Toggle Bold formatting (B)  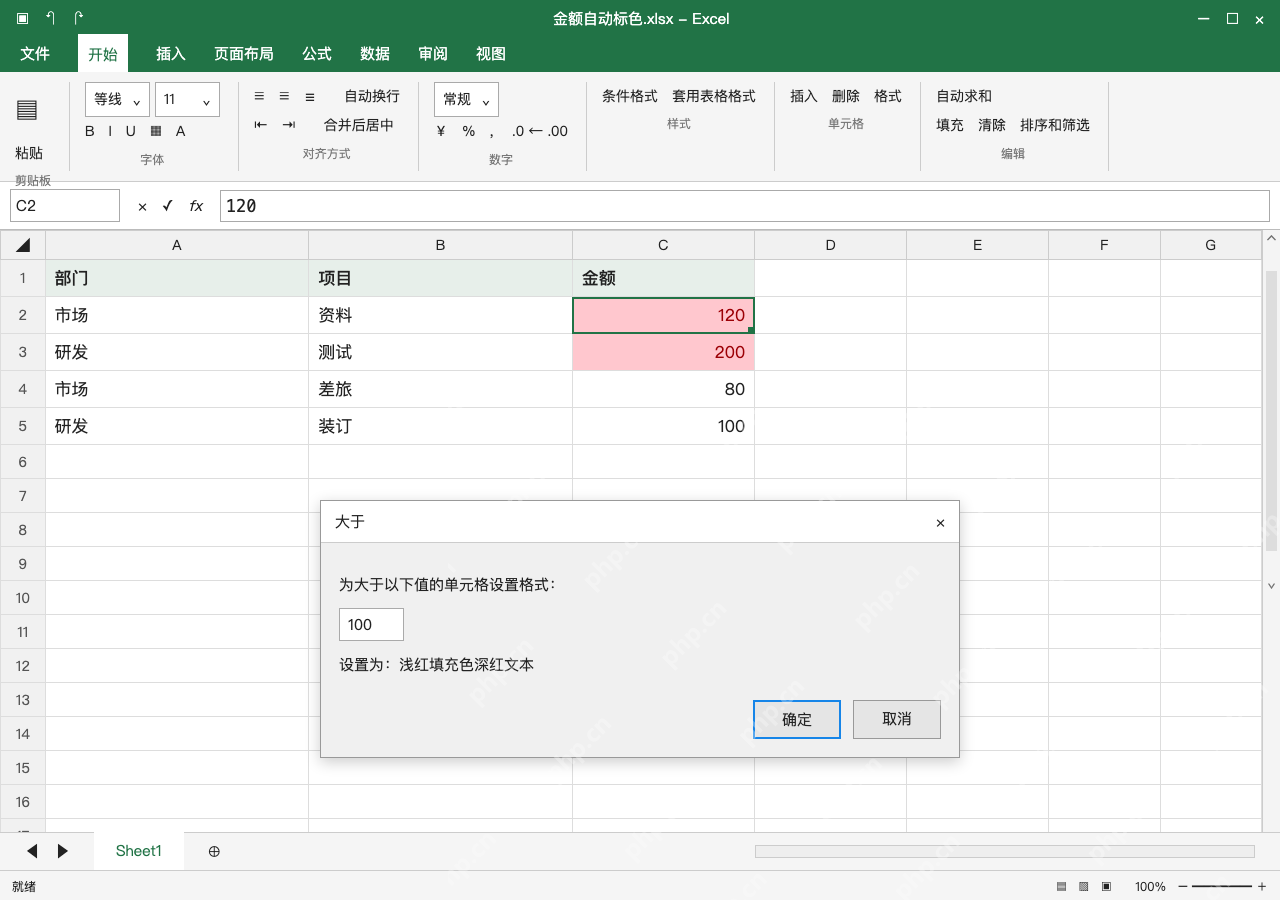click(90, 131)
